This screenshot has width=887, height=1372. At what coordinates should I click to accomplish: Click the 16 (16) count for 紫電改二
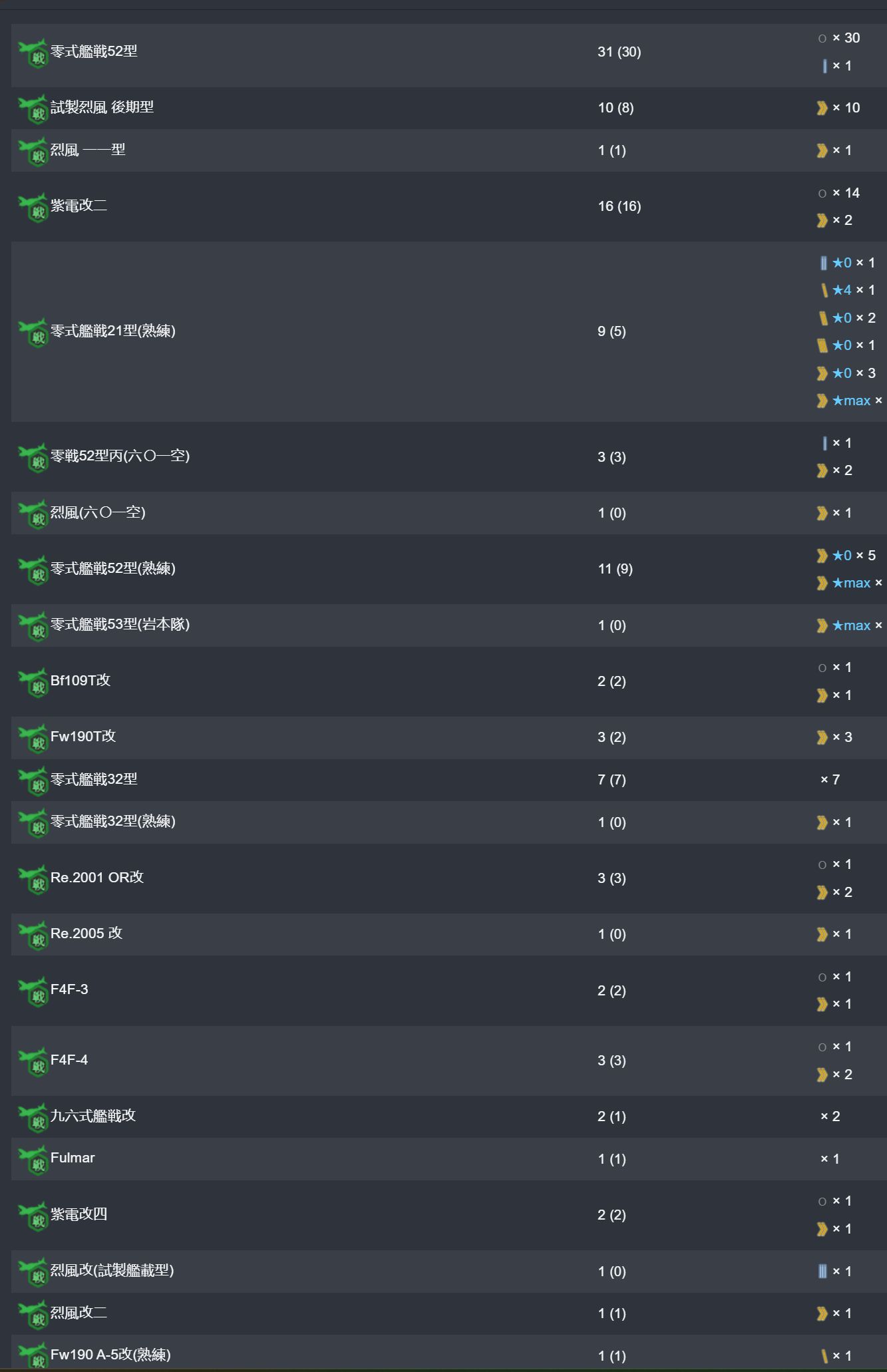tap(620, 206)
